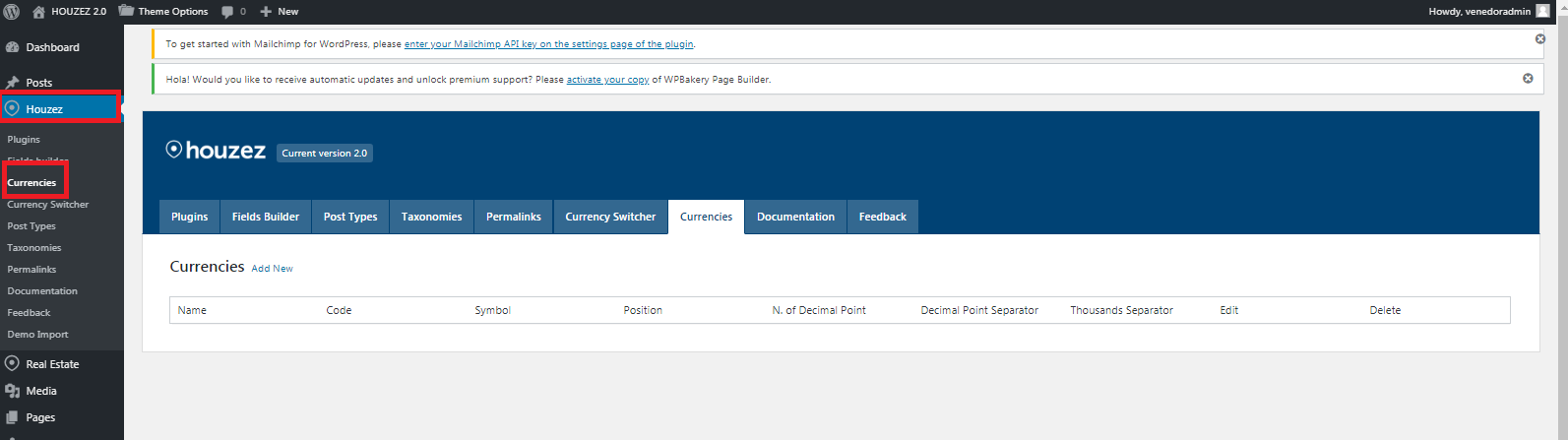This screenshot has width=1568, height=440.
Task: Open Media in sidebar
Action: [41, 391]
